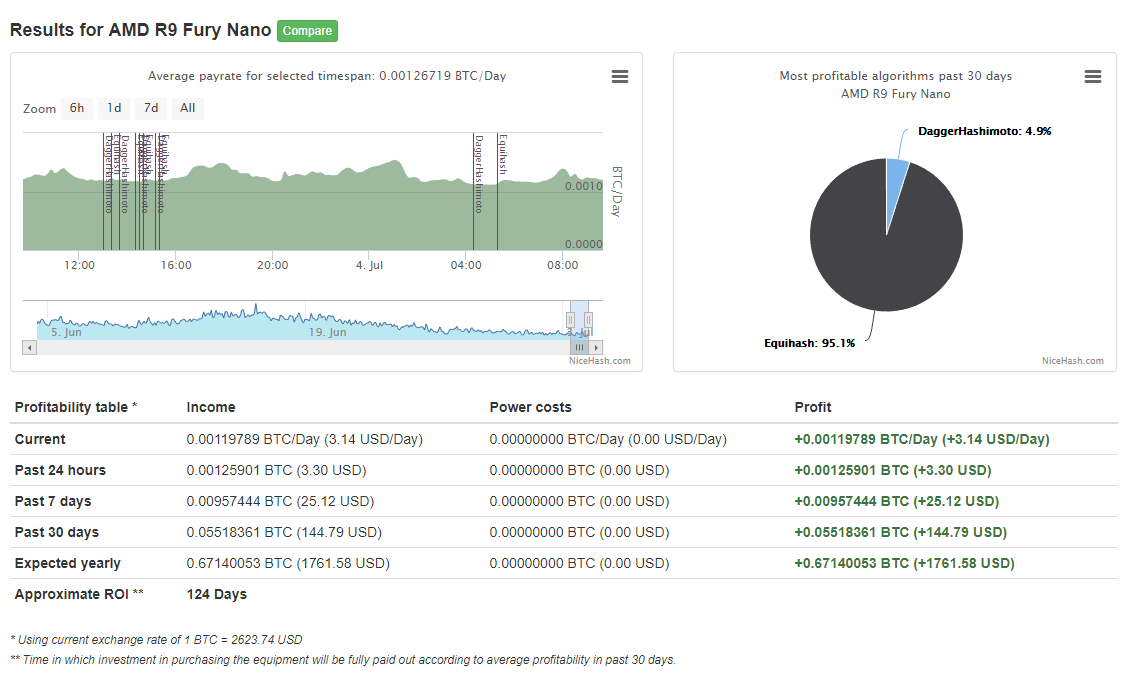Open the pie chart context menu icon
Screen dimensions: 1130x680
point(1093,77)
